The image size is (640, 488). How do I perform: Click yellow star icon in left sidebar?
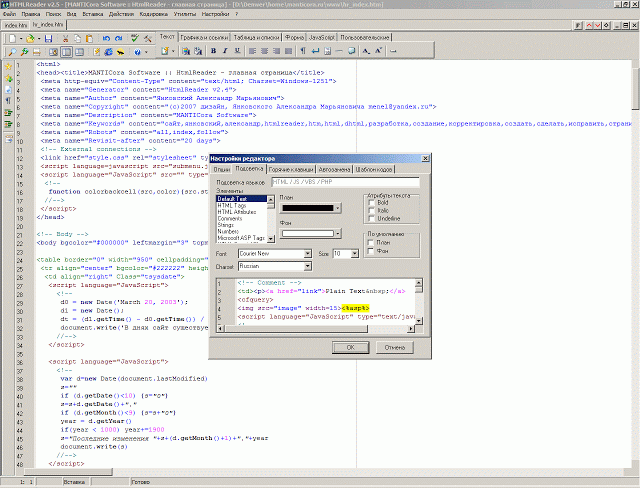[8, 66]
